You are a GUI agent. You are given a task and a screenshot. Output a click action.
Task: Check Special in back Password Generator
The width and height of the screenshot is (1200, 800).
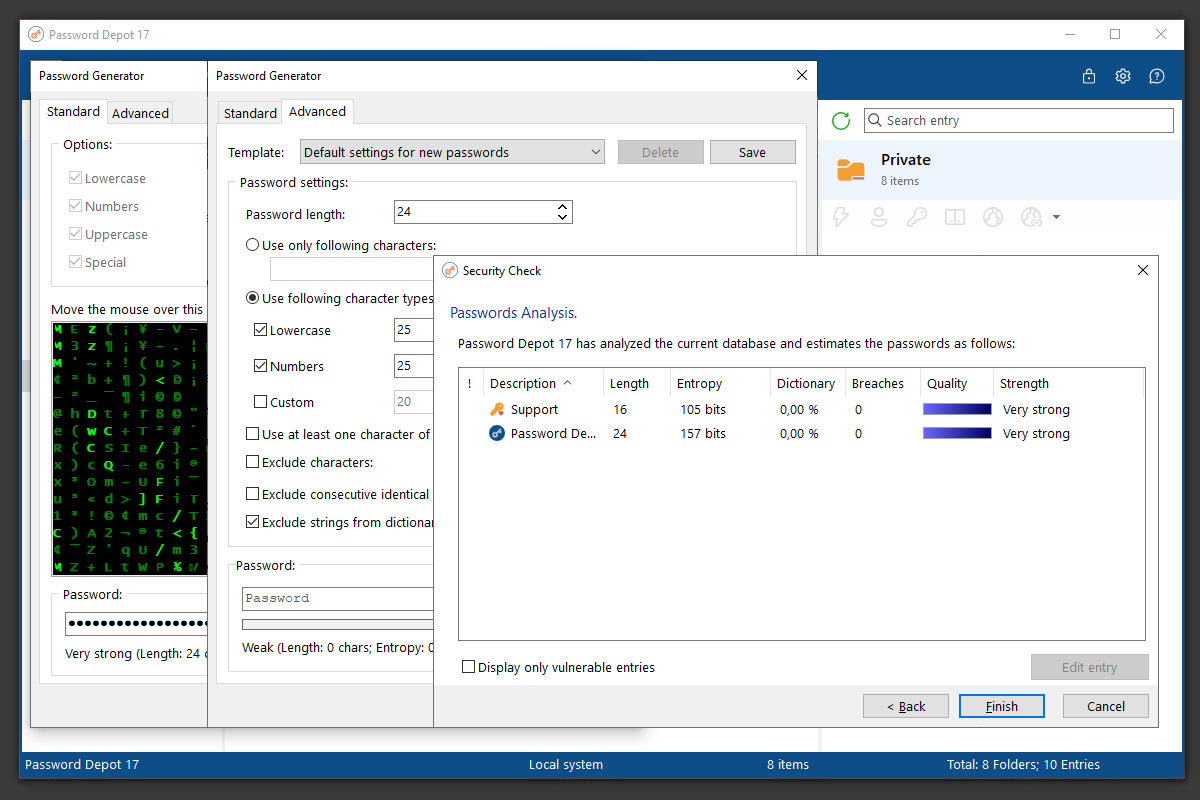(75, 262)
